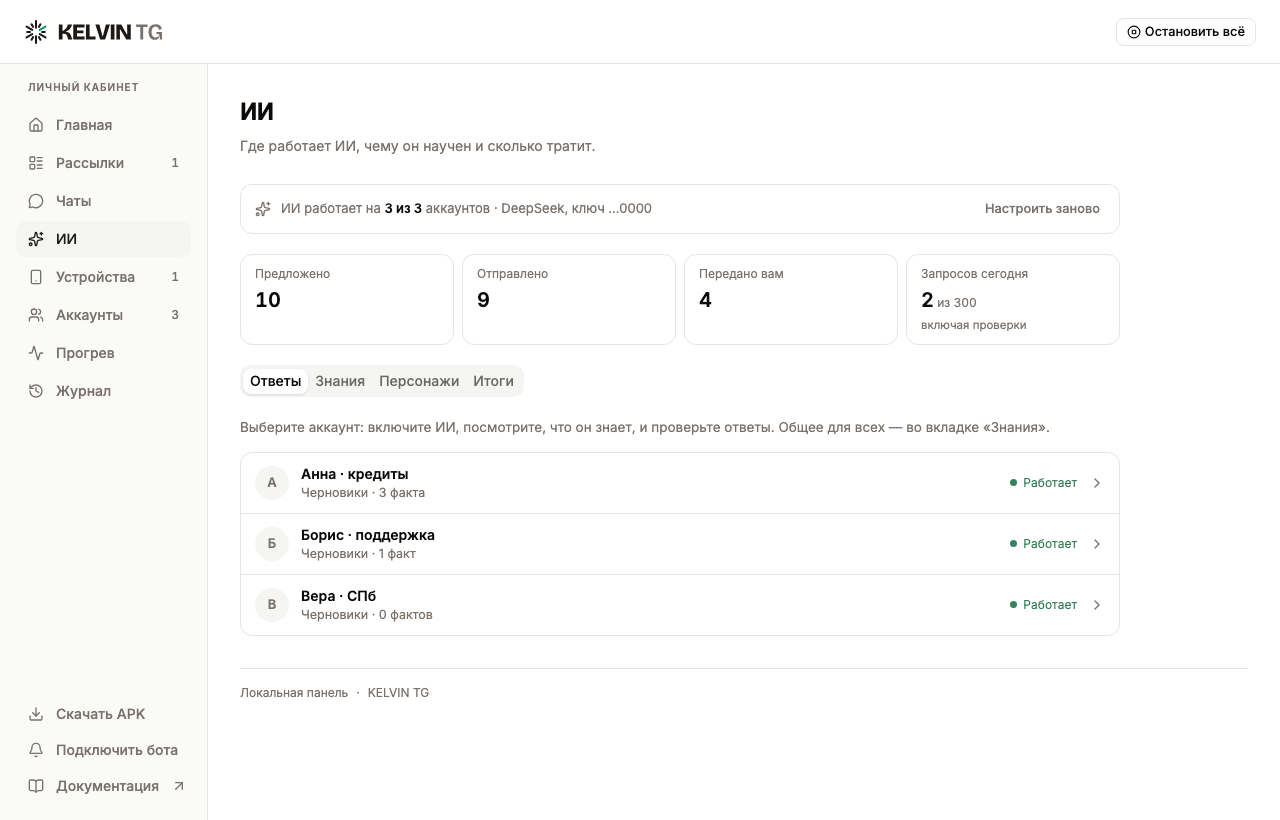Click the Работает status of Борис · поддержка

tap(1044, 544)
